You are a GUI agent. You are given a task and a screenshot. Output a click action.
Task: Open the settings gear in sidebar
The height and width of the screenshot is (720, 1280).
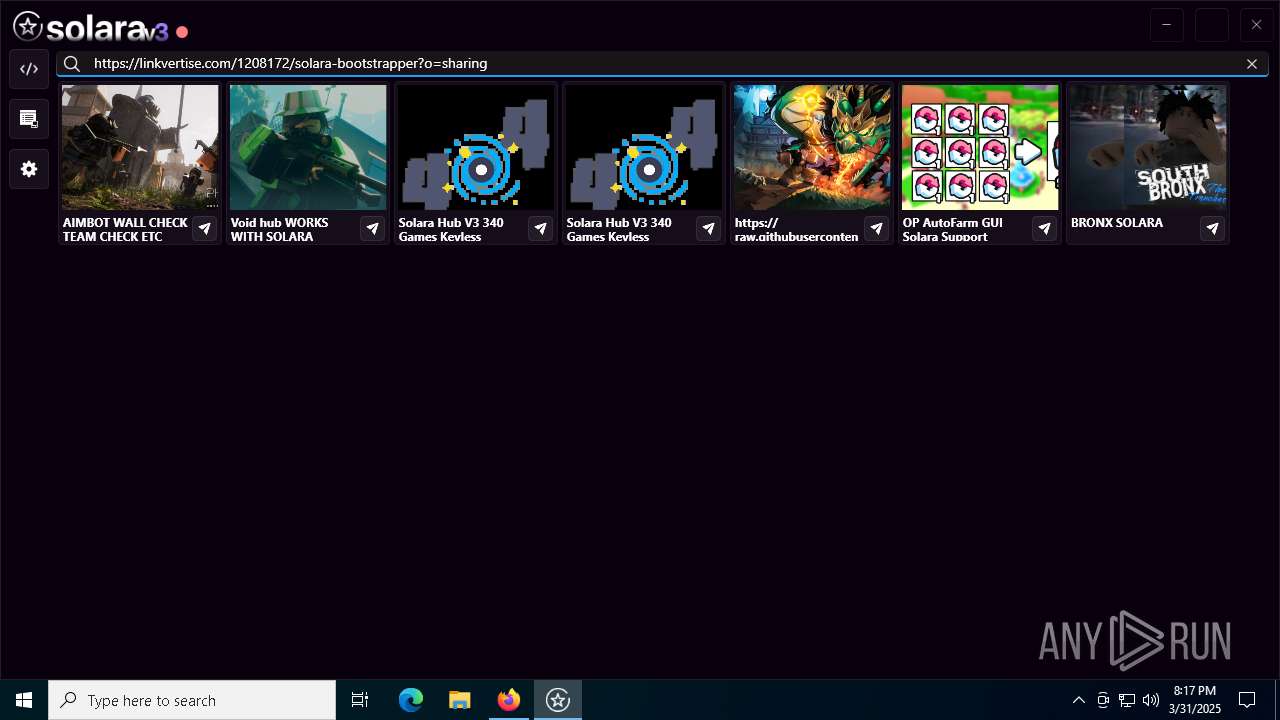[x=29, y=169]
